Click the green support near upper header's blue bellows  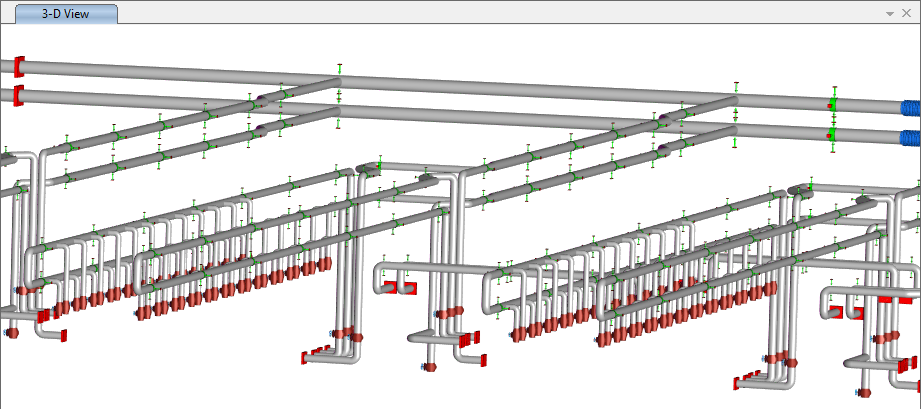832,102
